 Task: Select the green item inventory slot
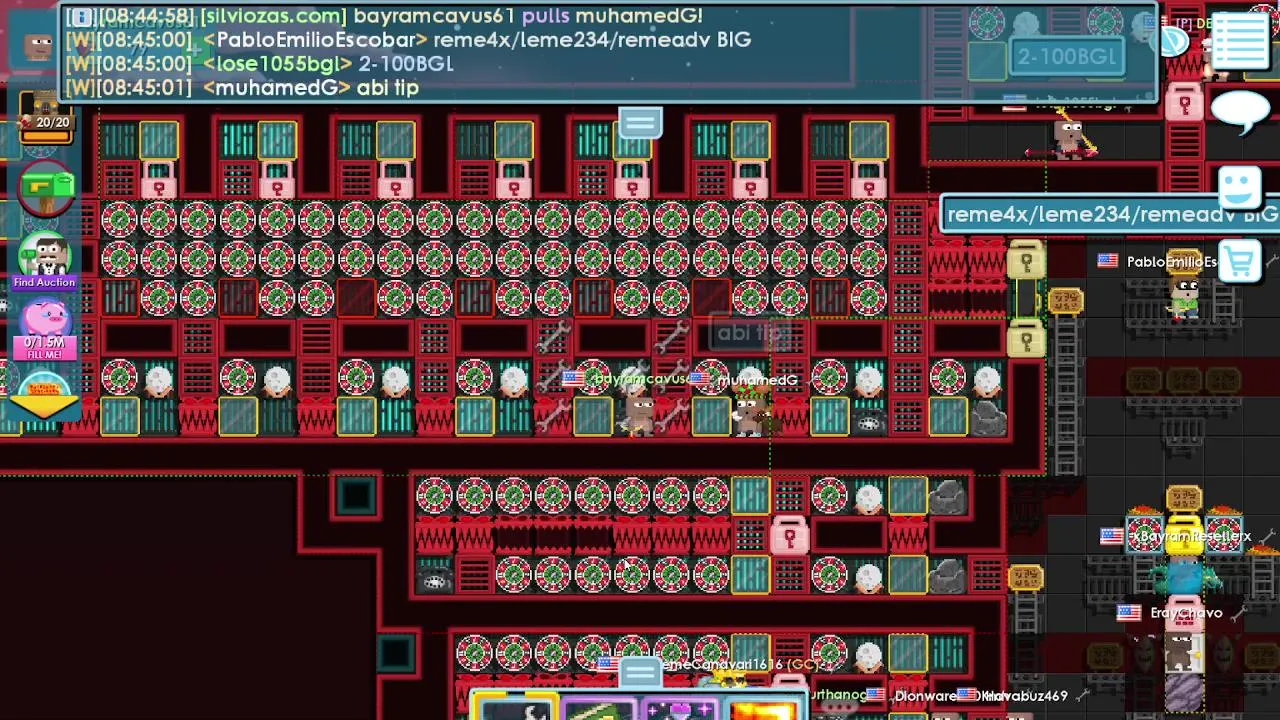[x=599, y=709]
